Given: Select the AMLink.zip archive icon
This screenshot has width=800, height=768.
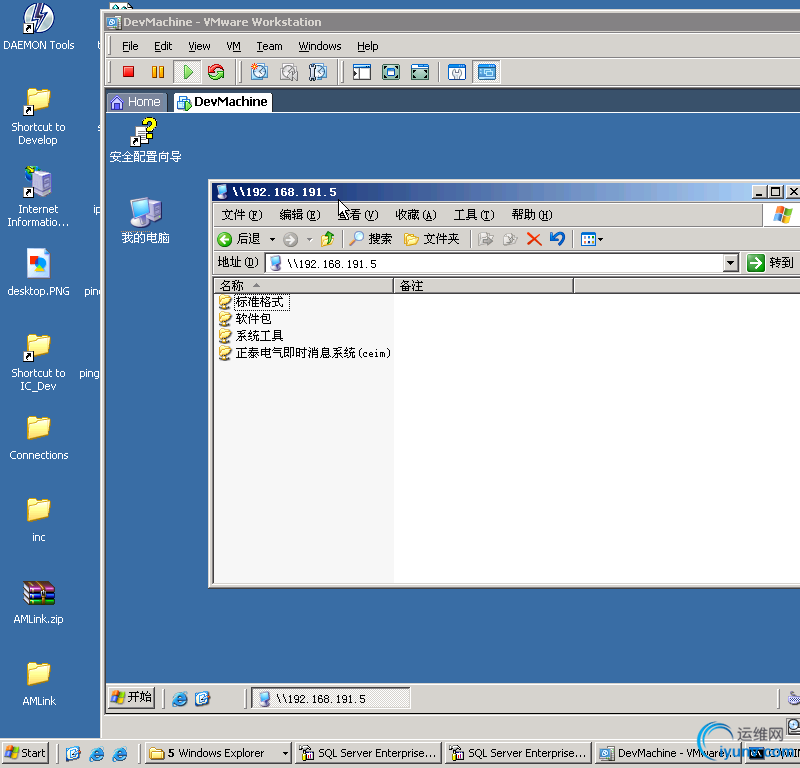Looking at the screenshot, I should 39,603.
